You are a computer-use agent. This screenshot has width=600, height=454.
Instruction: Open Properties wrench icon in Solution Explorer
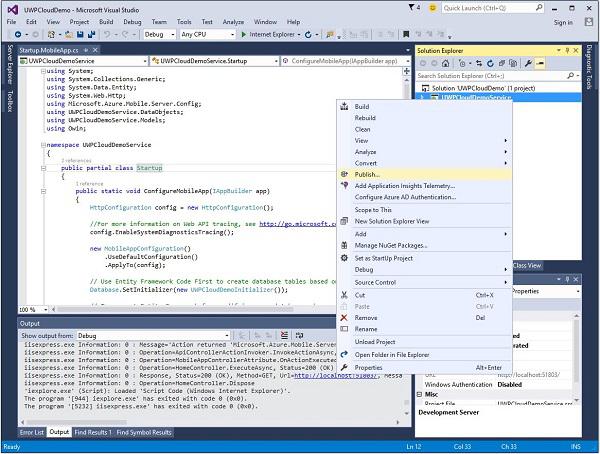coord(527,62)
